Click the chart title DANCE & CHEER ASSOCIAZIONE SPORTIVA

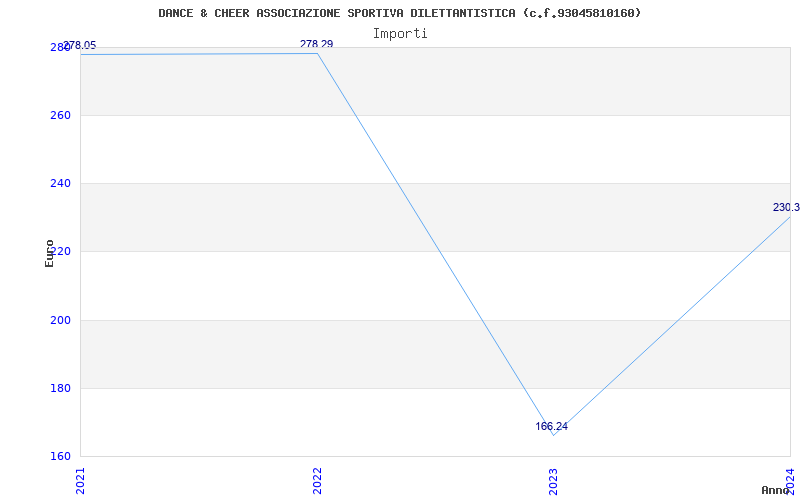399,13
